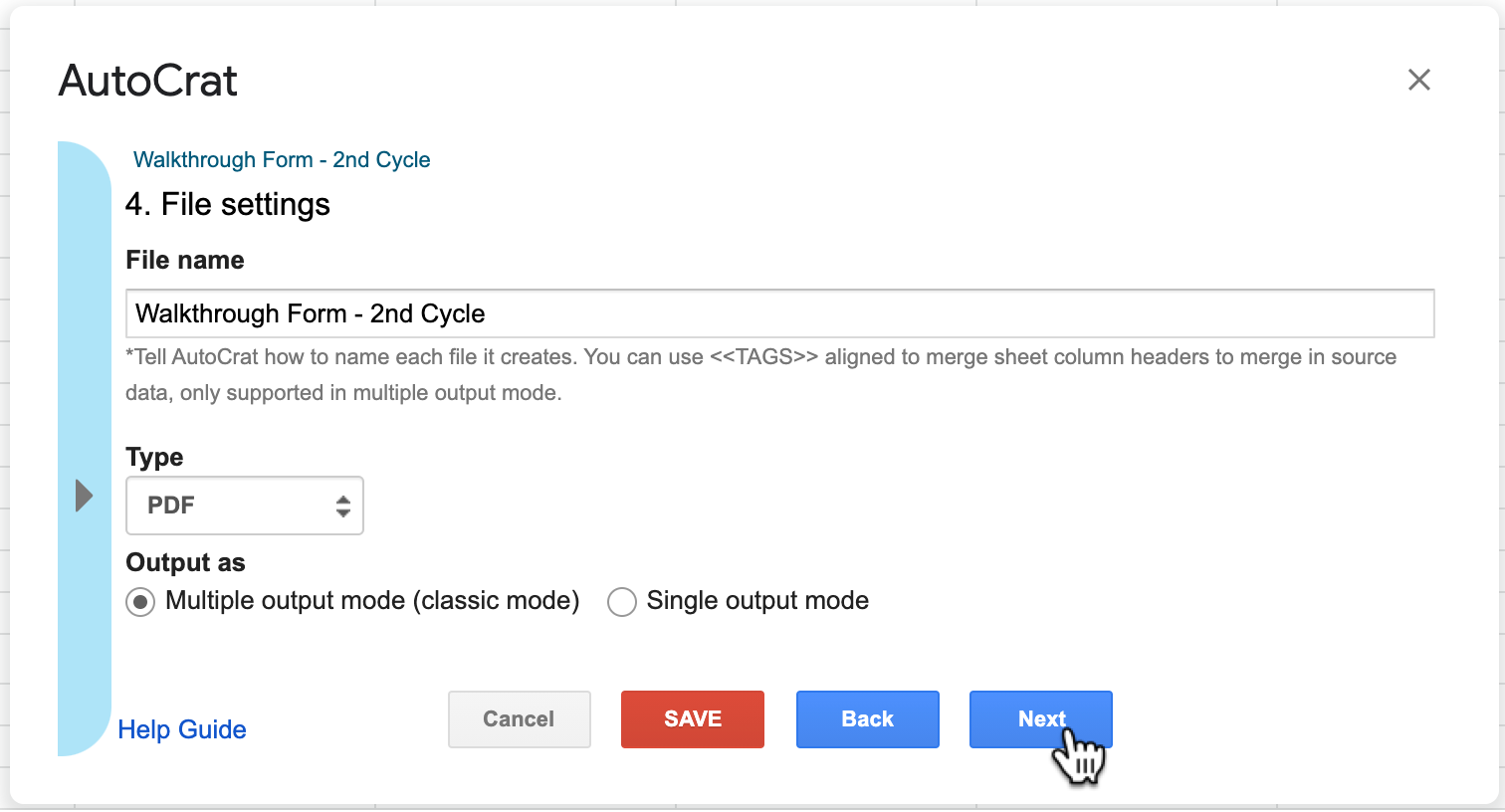Image resolution: width=1505 pixels, height=812 pixels.
Task: Click the up-down stepper icon on PDF selector
Action: (x=342, y=506)
